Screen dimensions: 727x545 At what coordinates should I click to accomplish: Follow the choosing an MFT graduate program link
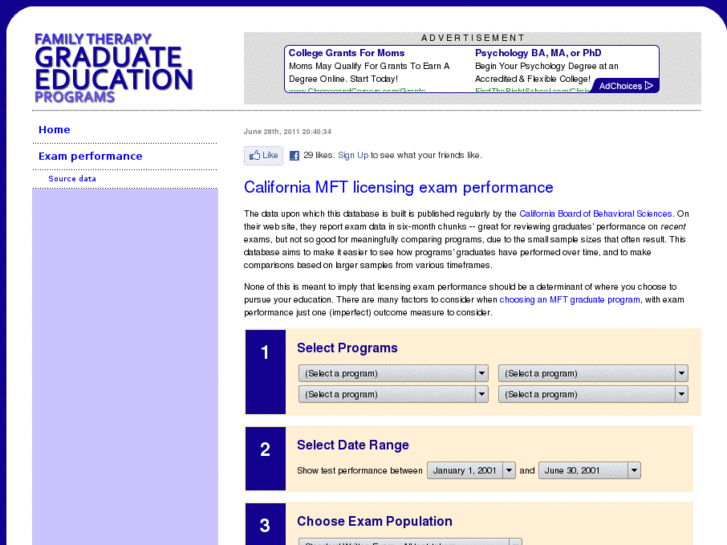[x=569, y=300]
